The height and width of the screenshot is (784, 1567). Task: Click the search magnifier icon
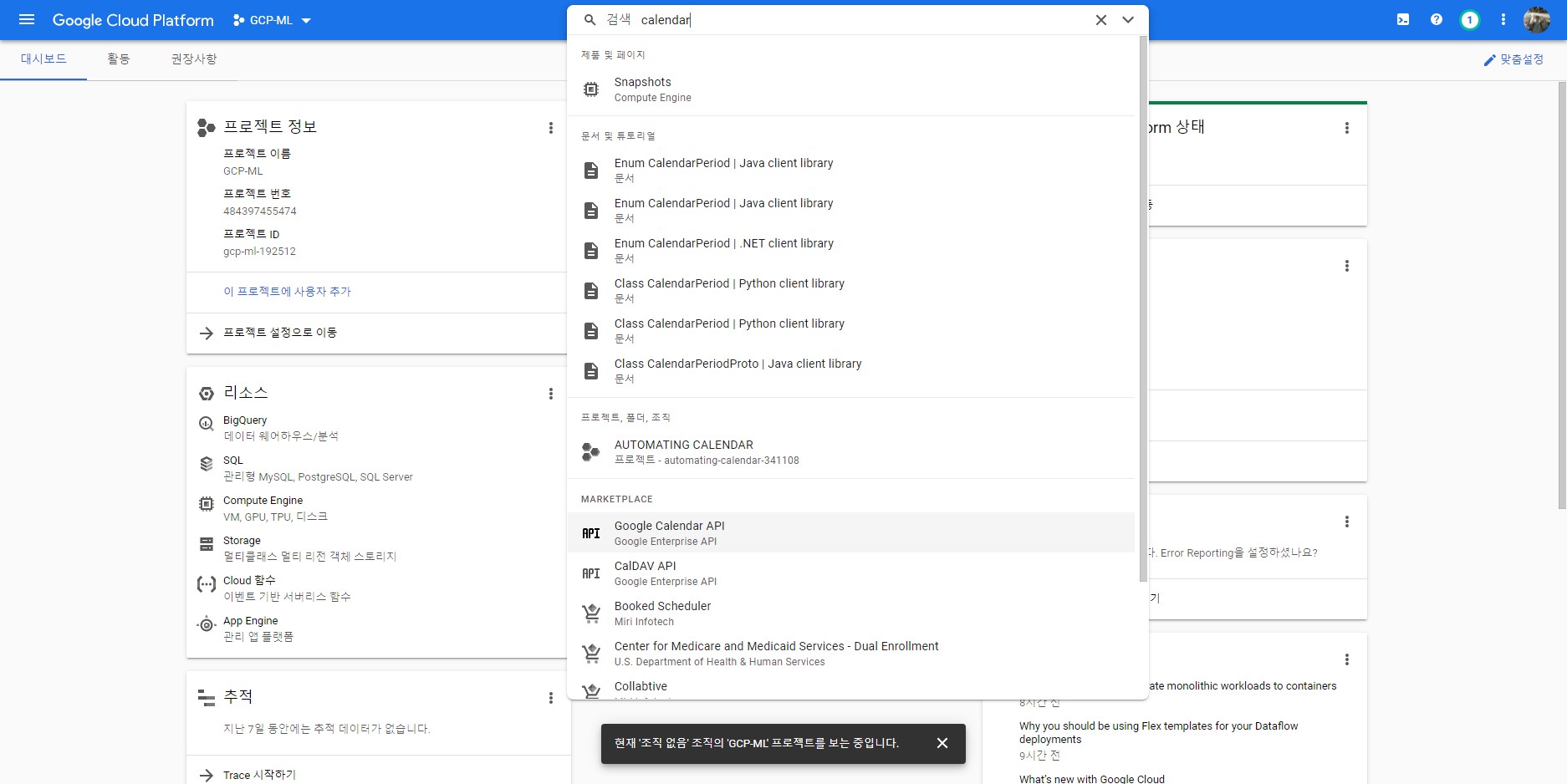pyautogui.click(x=590, y=20)
